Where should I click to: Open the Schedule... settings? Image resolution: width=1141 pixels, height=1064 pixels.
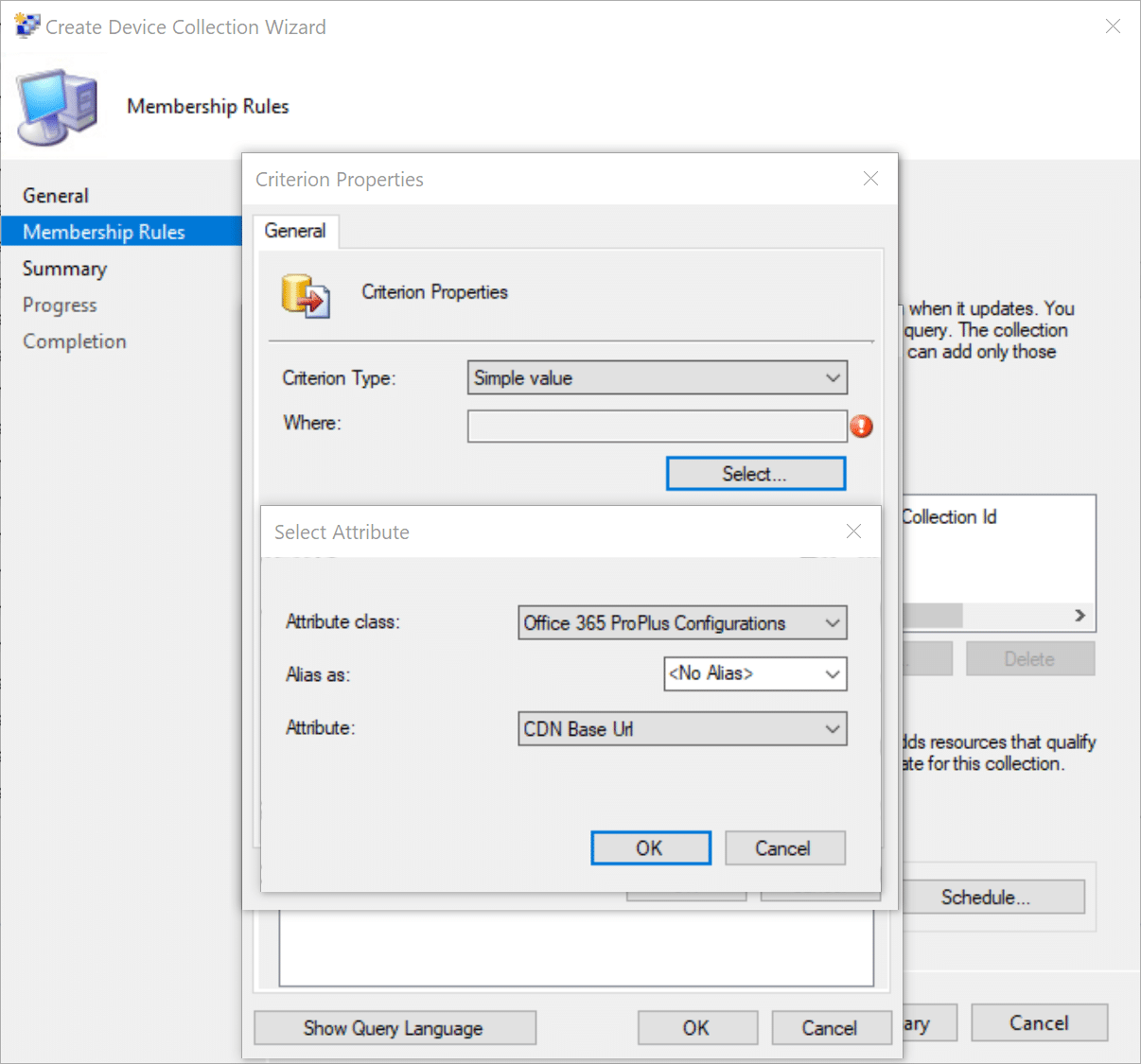pyautogui.click(x=985, y=897)
